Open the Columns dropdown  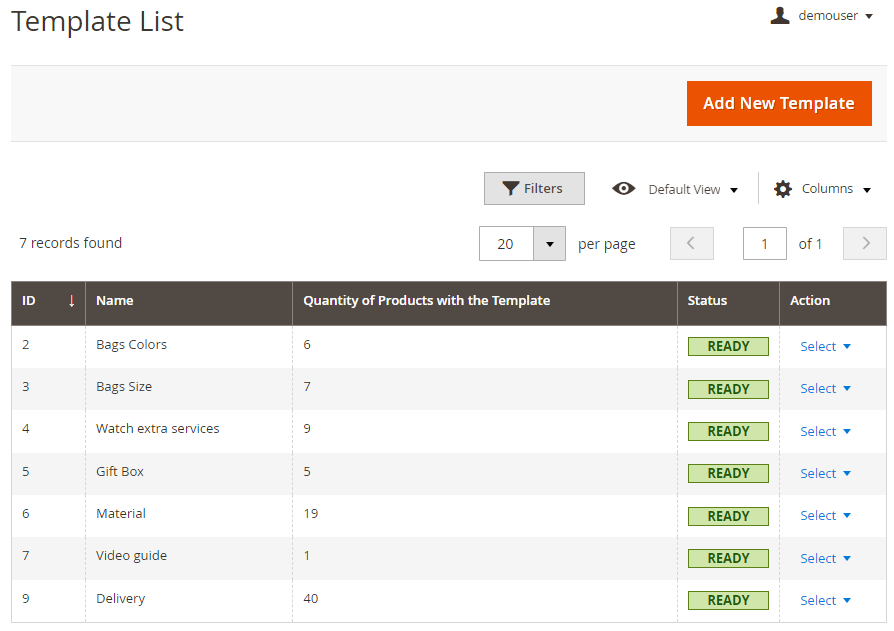(822, 189)
